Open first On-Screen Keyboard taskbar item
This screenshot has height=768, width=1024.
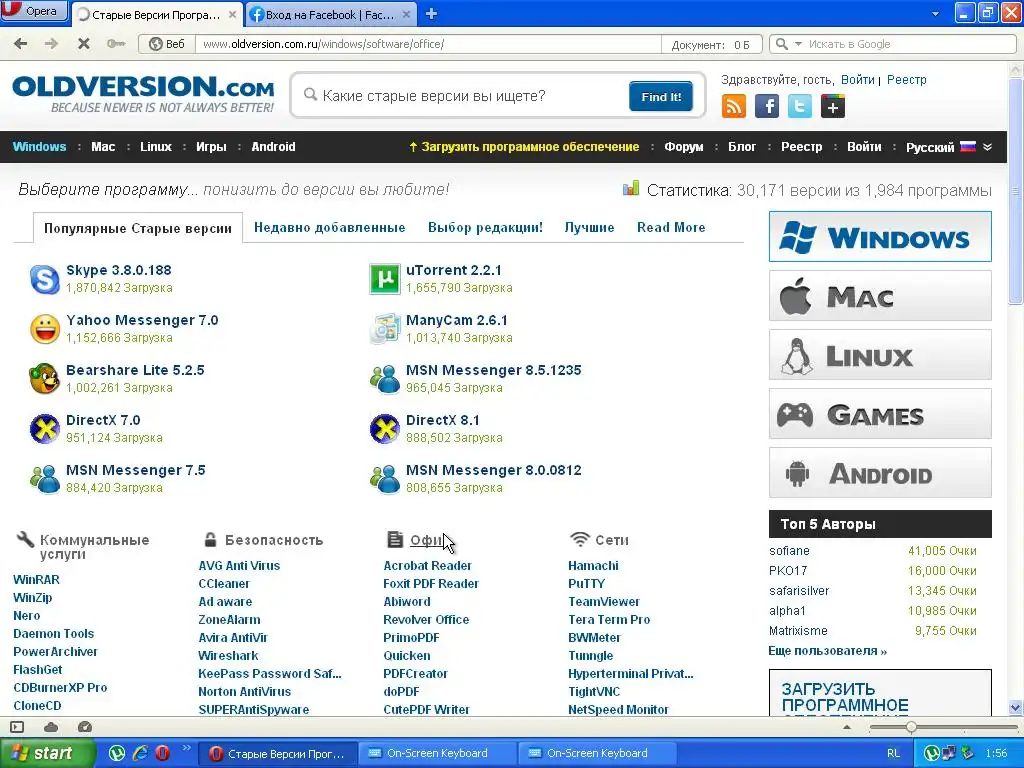[x=438, y=753]
